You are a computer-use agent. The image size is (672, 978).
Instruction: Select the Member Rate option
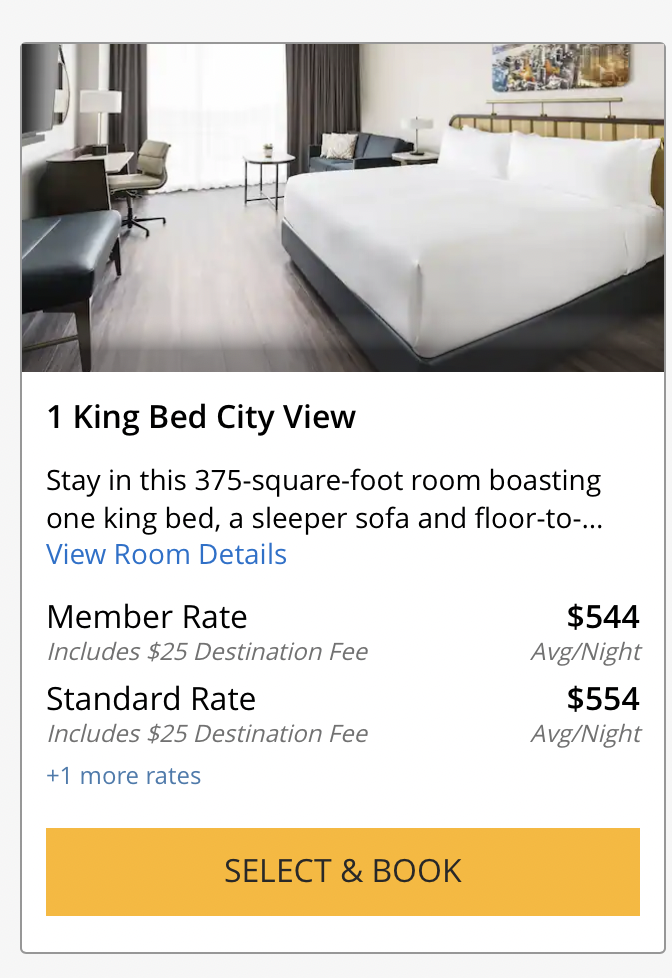146,617
